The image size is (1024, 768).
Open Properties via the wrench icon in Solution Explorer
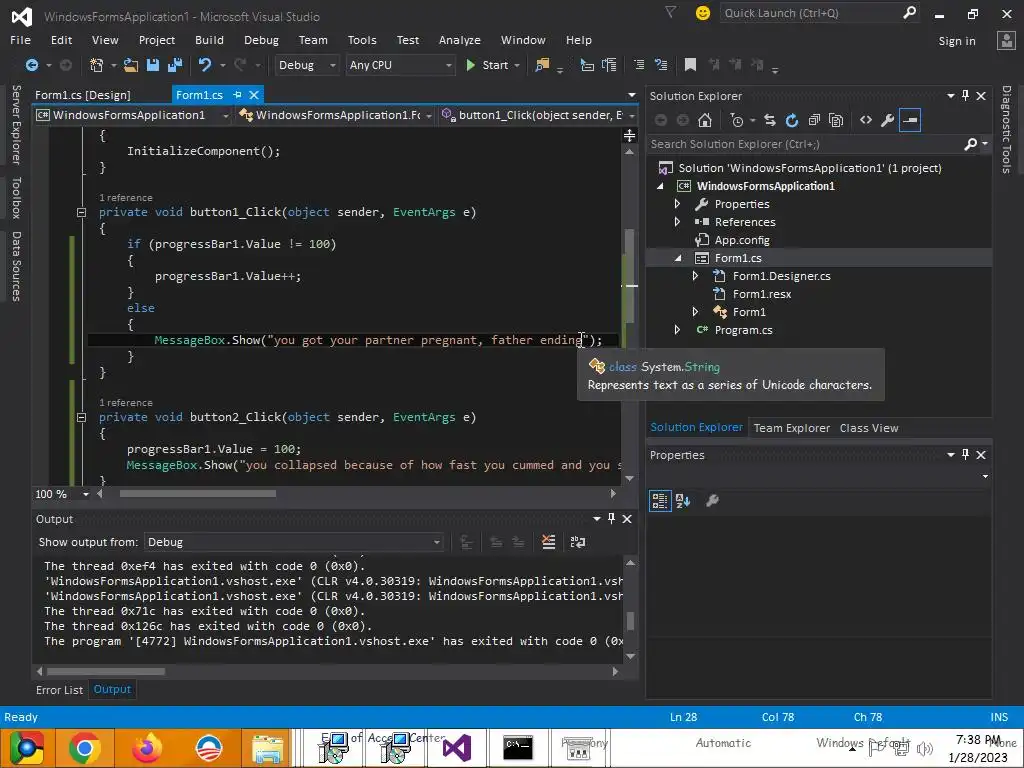(x=887, y=120)
